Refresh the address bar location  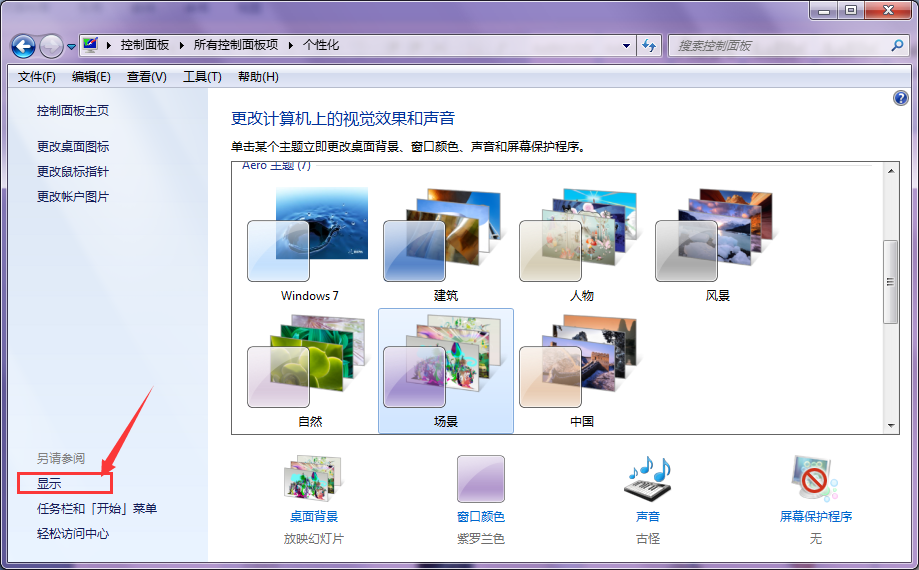click(x=649, y=45)
